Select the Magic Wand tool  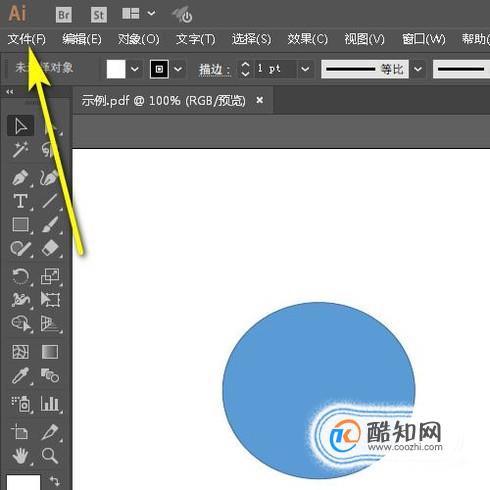click(20, 149)
